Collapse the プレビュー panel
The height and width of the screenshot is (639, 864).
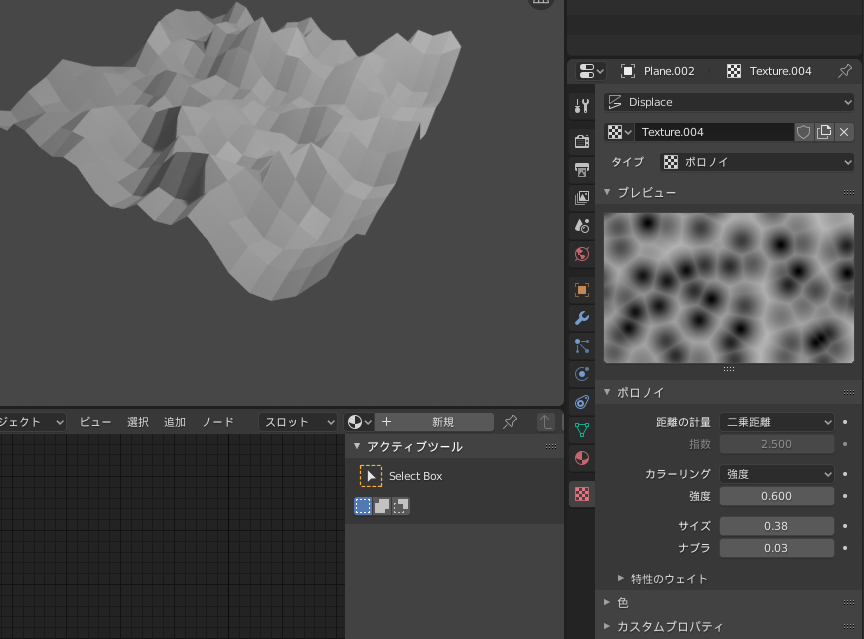click(x=607, y=192)
